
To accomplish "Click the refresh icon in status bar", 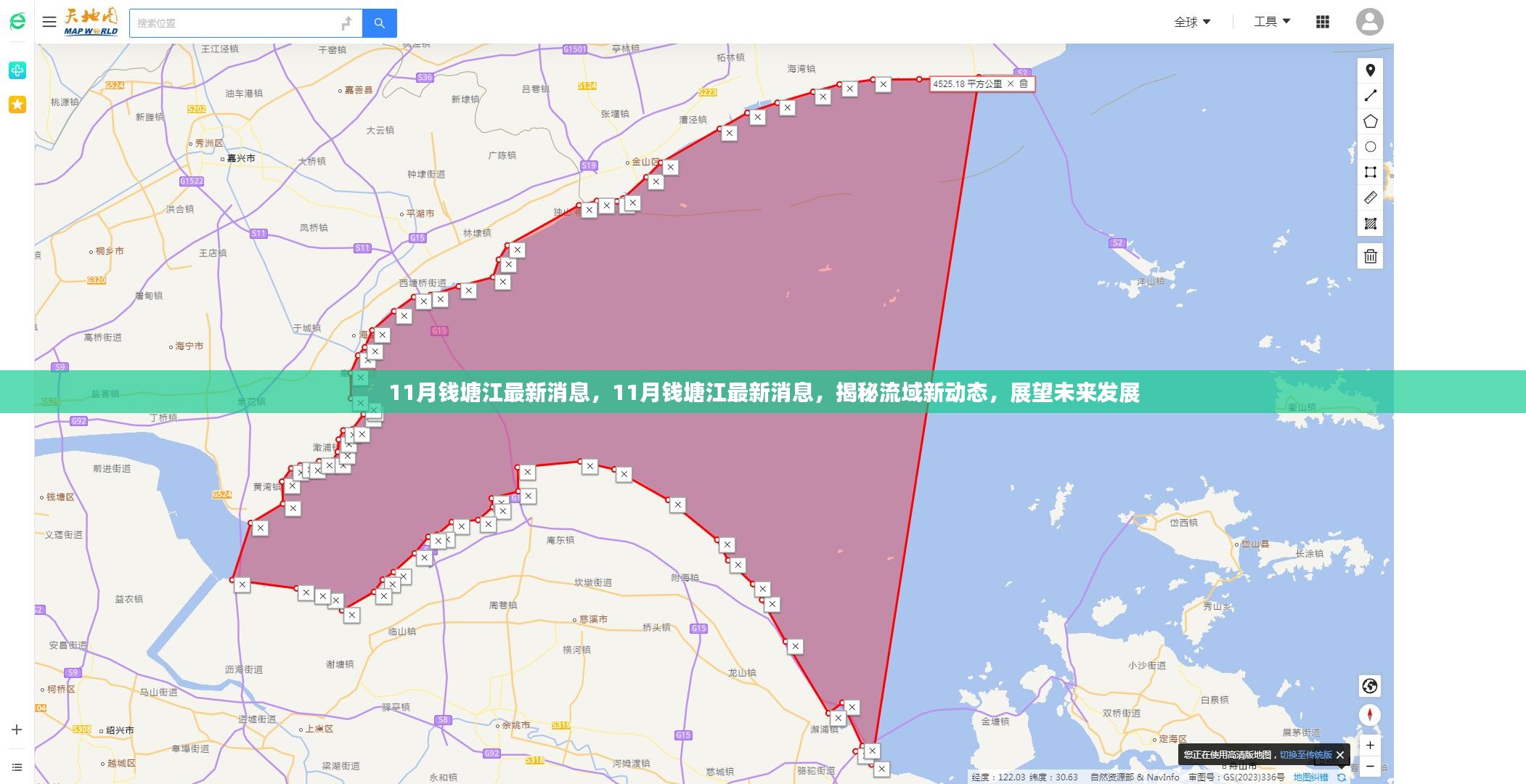I will [x=1342, y=777].
